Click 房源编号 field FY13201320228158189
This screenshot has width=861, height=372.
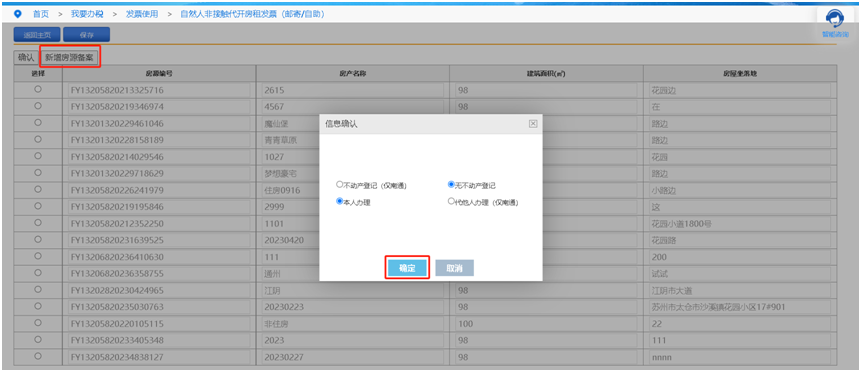click(x=159, y=140)
